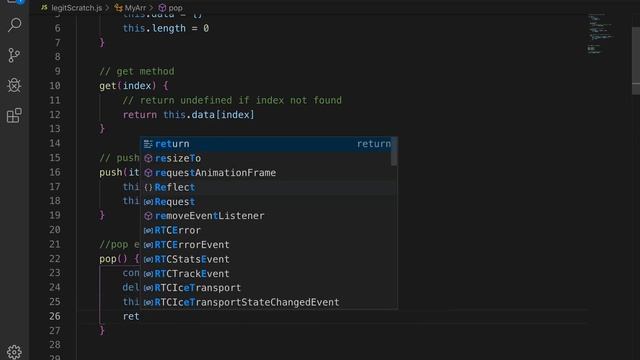Click the closing brace on line 7

pos(102,42)
